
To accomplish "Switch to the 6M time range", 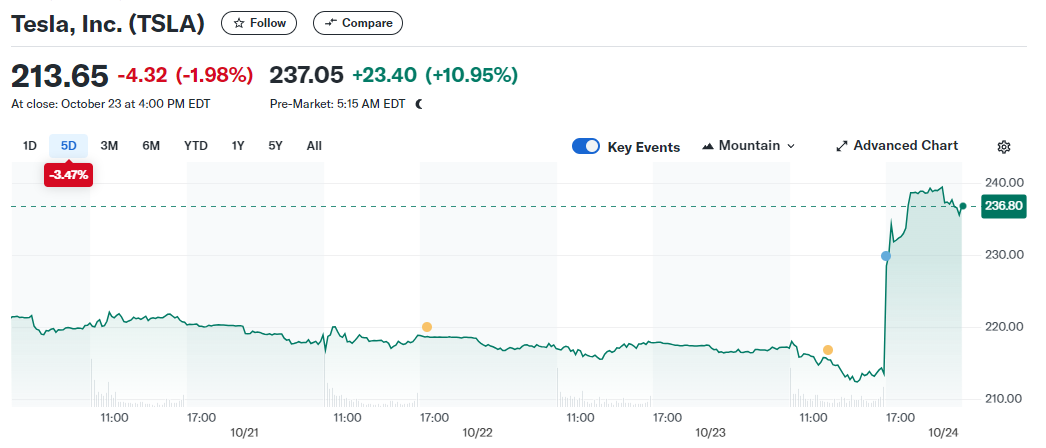I will pyautogui.click(x=151, y=146).
